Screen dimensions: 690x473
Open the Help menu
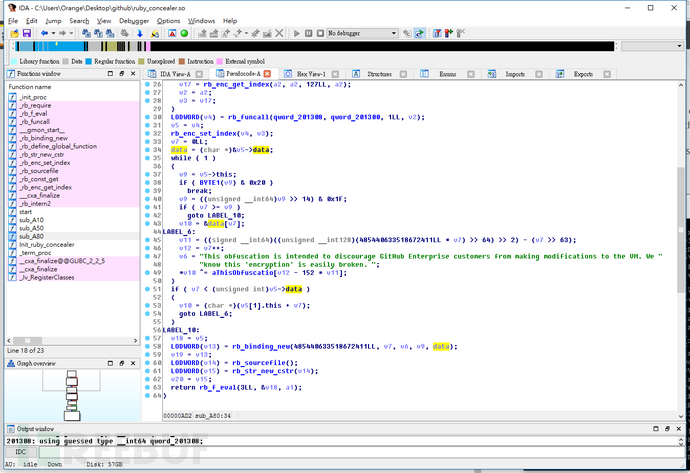tap(230, 21)
